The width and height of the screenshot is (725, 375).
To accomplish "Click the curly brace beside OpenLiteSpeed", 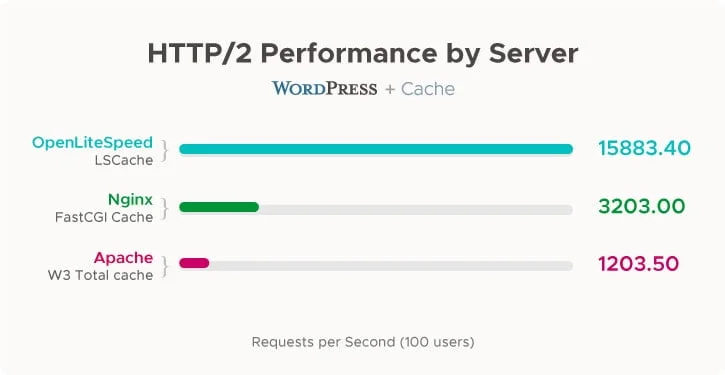I will [x=164, y=151].
